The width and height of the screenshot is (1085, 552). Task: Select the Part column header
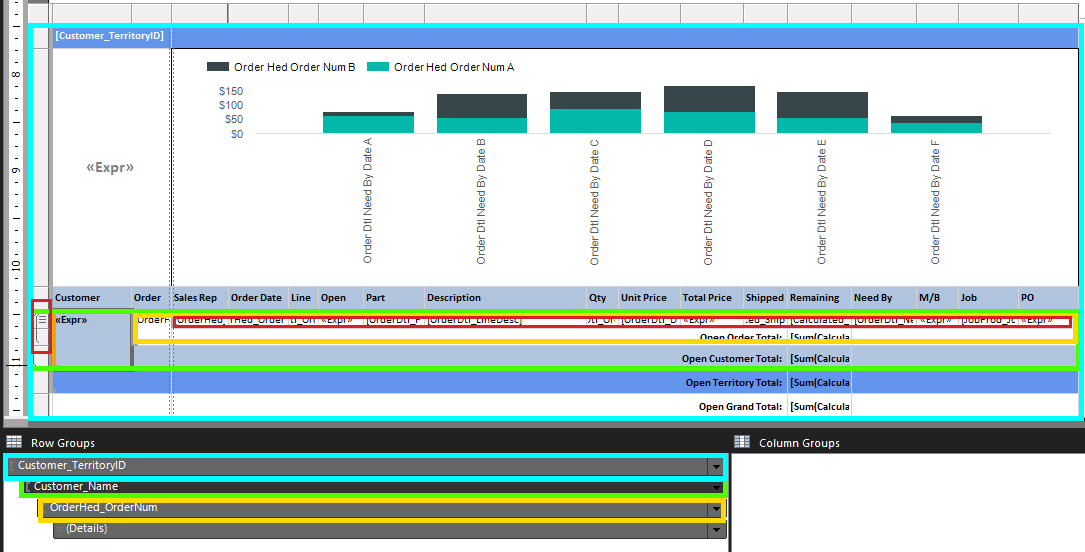pos(394,297)
